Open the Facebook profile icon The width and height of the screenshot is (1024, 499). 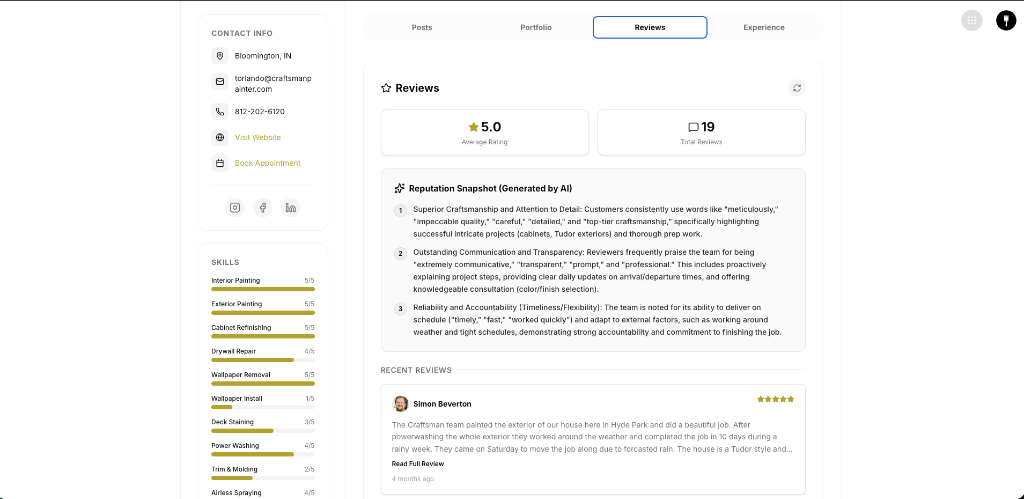263,208
